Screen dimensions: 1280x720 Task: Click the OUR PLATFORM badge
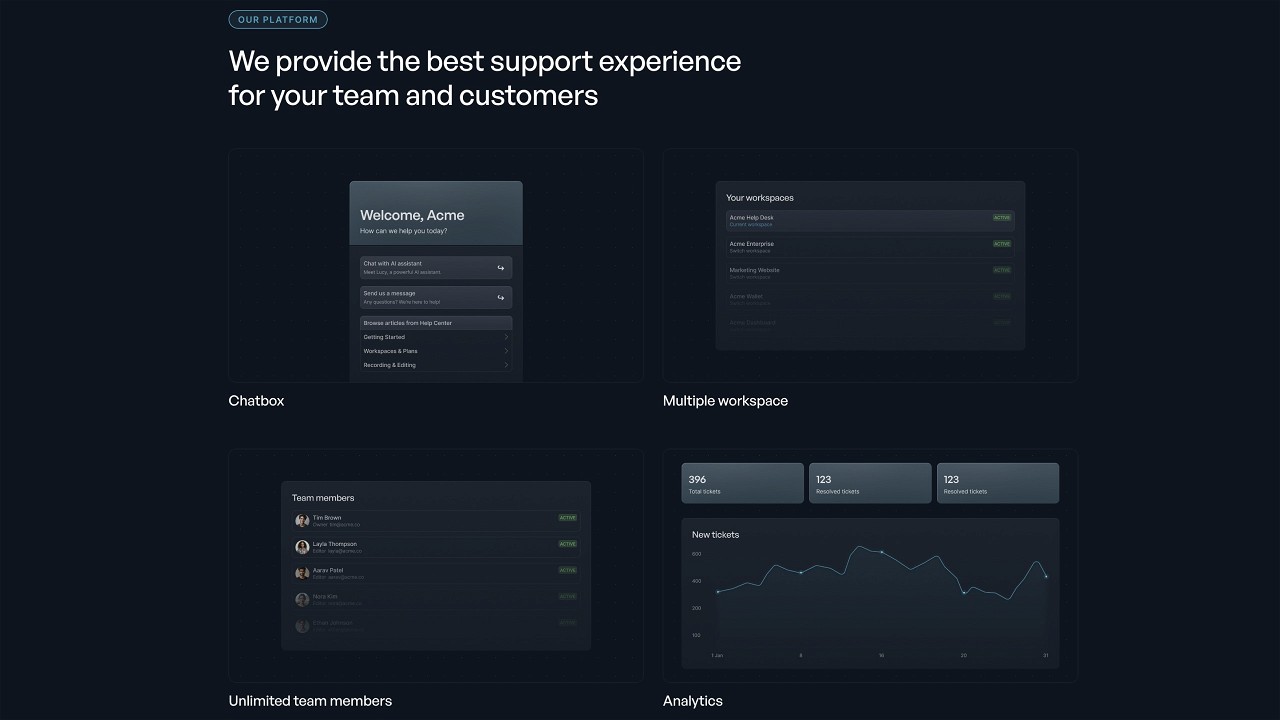pos(278,19)
